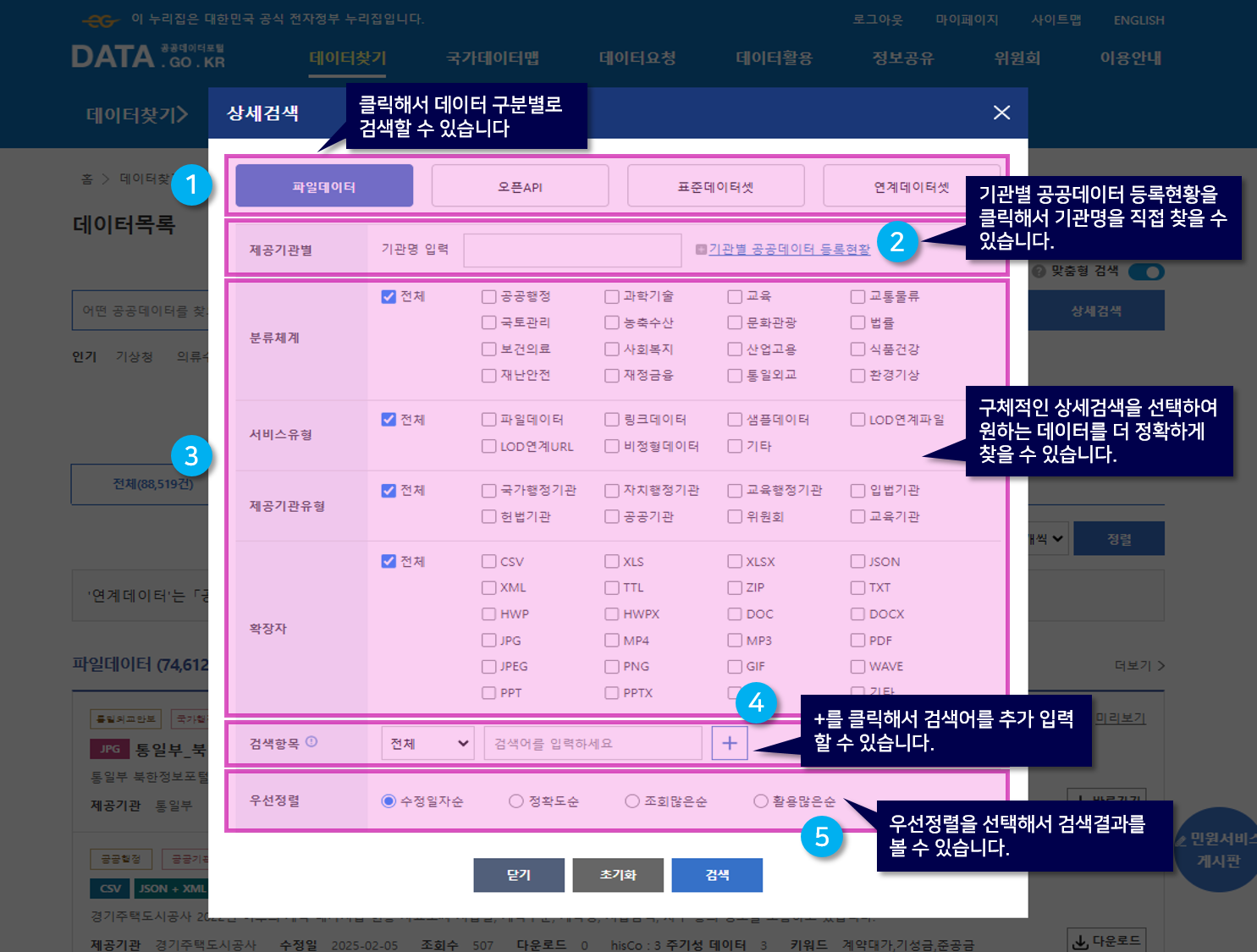
Task: Click the 기관별 공공데이터 등록현황 link
Action: [x=789, y=250]
